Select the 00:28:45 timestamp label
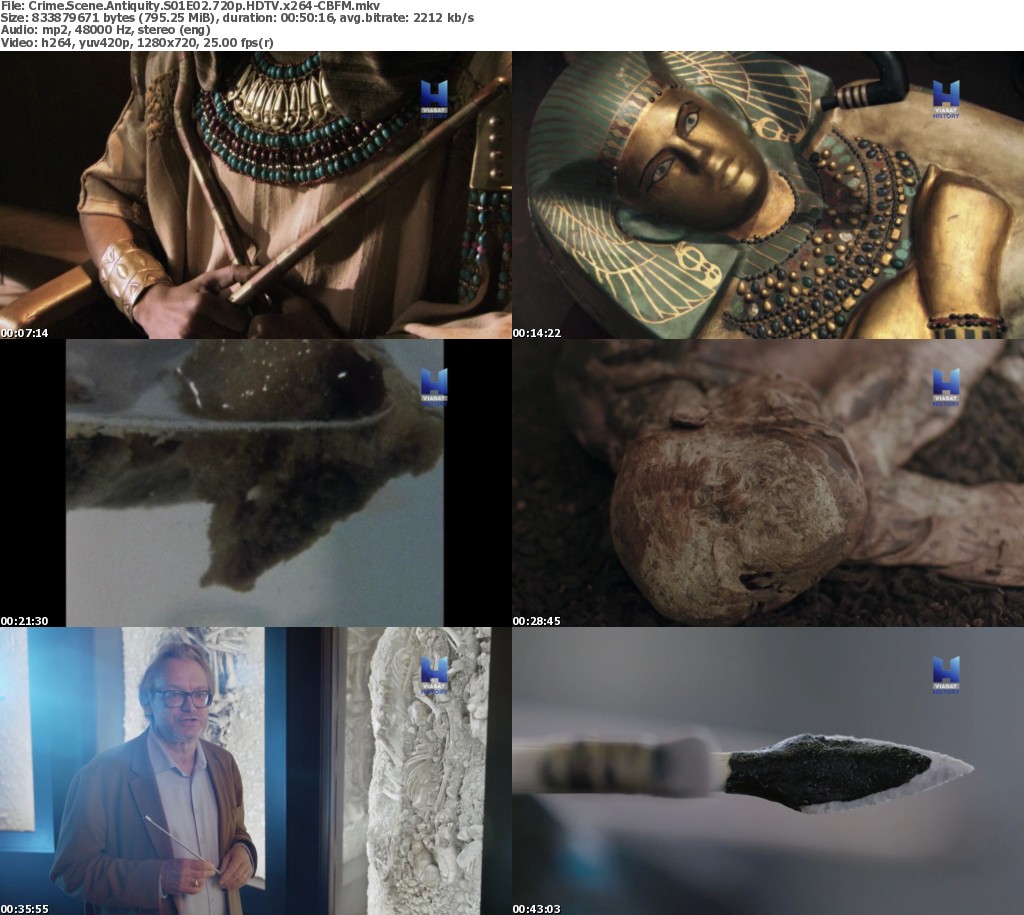 click(x=536, y=620)
